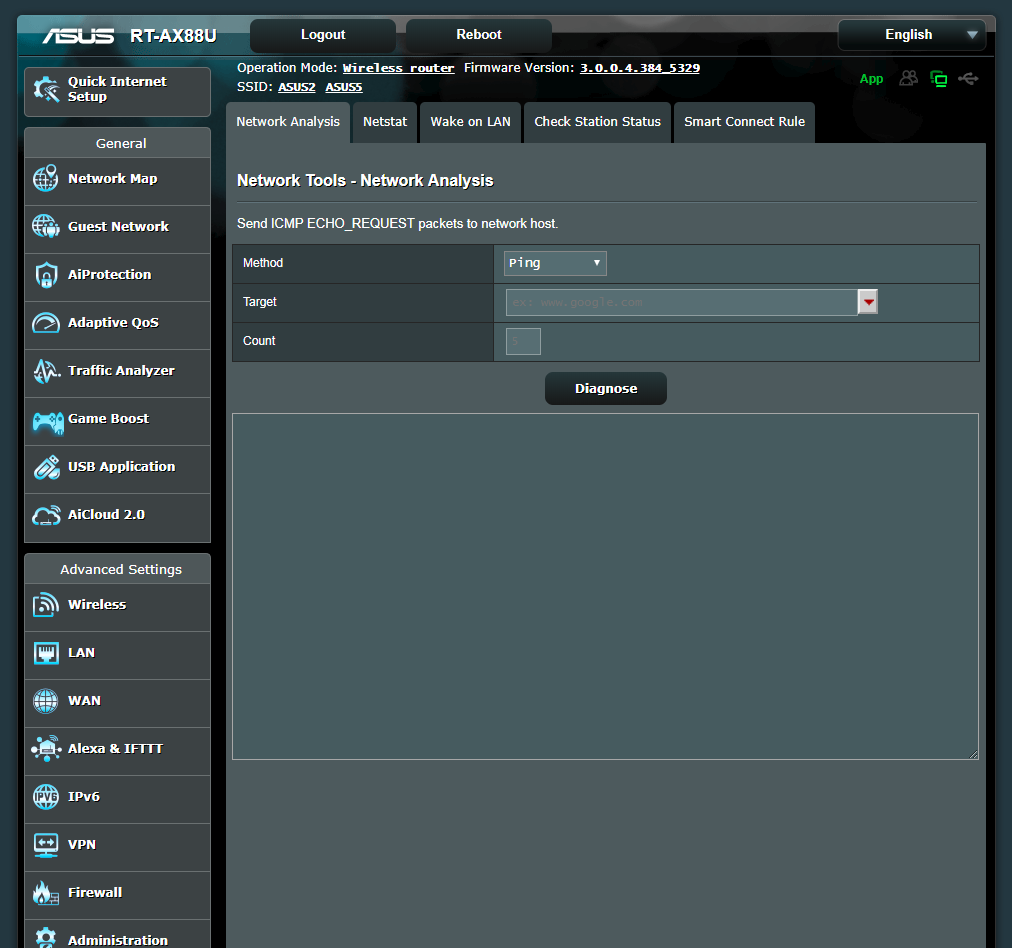Viewport: 1012px width, 948px height.
Task: Click the Network Map globe icon
Action: (x=46, y=178)
